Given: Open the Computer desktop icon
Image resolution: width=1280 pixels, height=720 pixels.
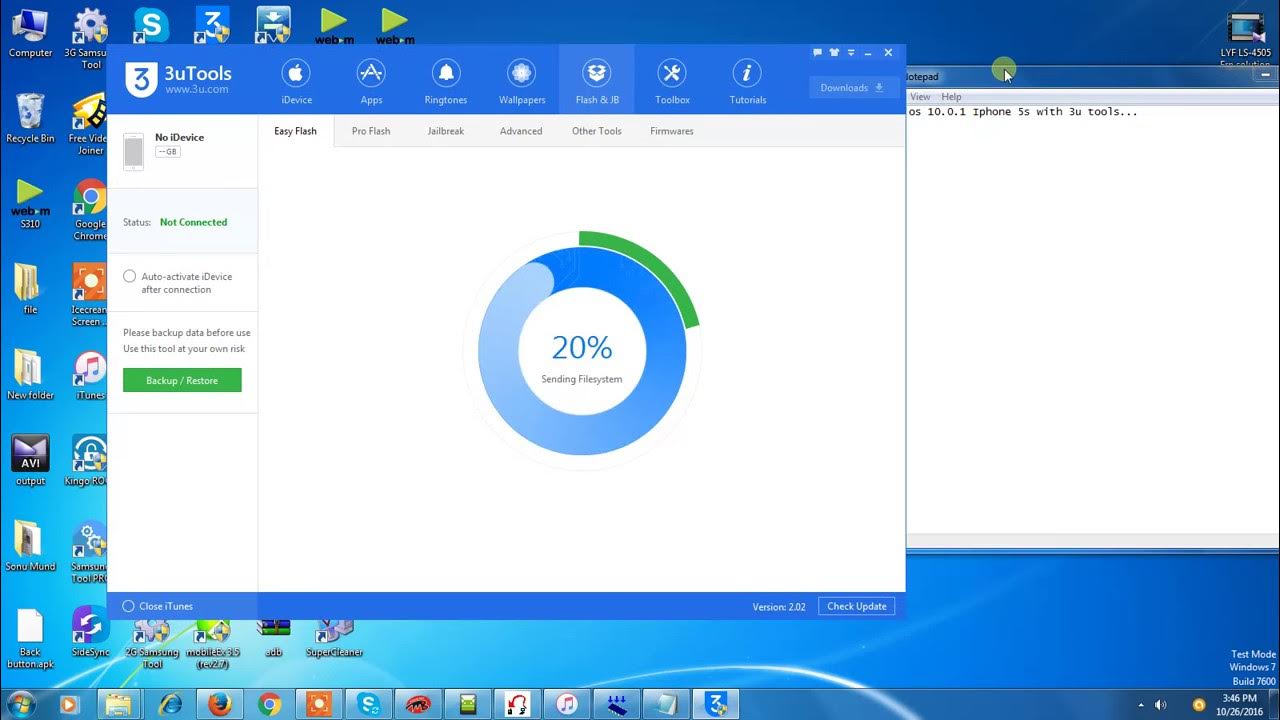Looking at the screenshot, I should [x=30, y=33].
